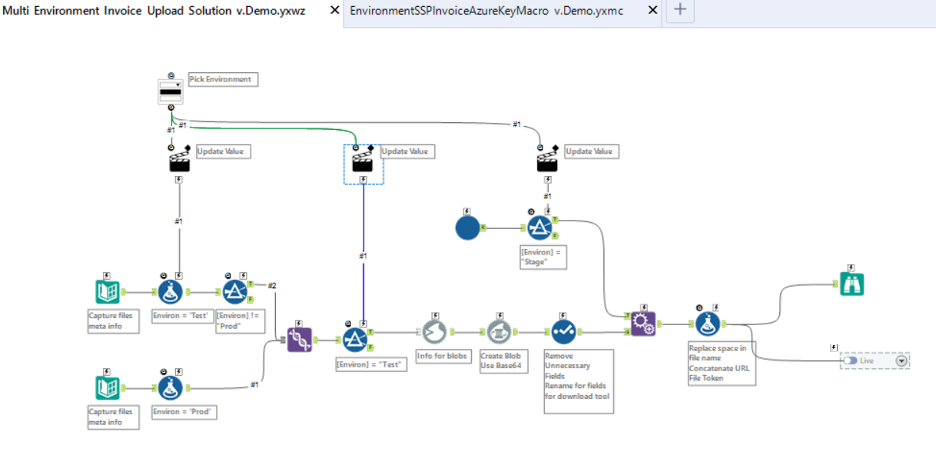Select the Info for blobs tool
Screen dimensions: 936x456
click(x=435, y=331)
